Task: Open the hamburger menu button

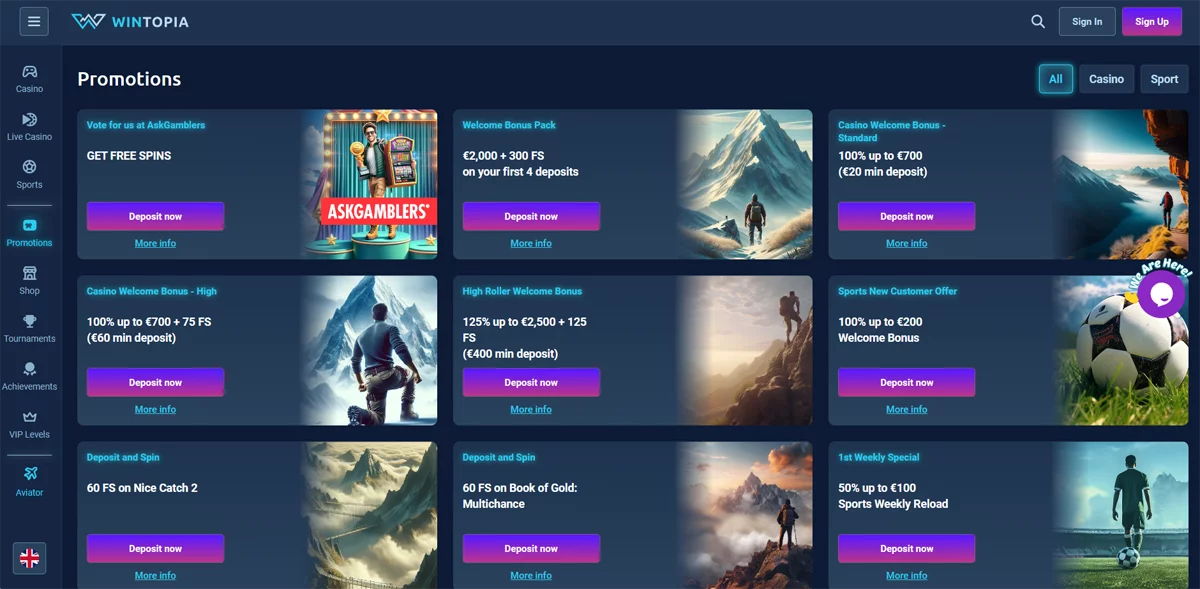Action: coord(34,21)
